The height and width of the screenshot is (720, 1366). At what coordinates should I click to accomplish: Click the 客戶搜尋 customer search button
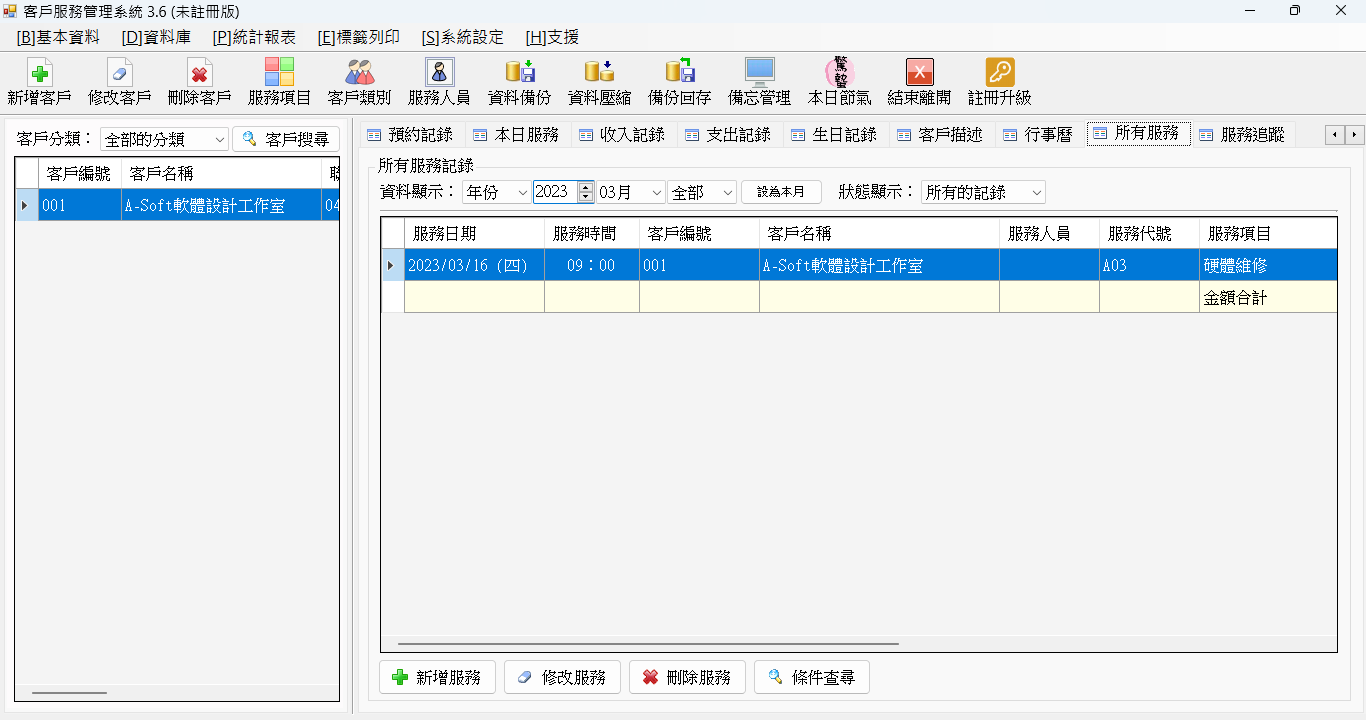click(286, 139)
